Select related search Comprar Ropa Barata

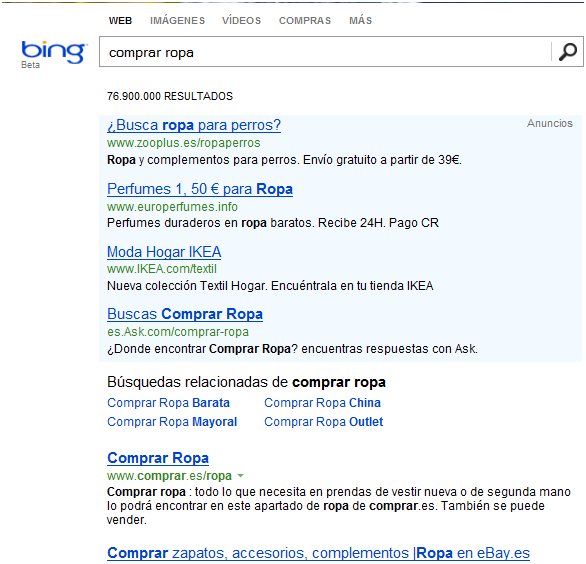[168, 403]
